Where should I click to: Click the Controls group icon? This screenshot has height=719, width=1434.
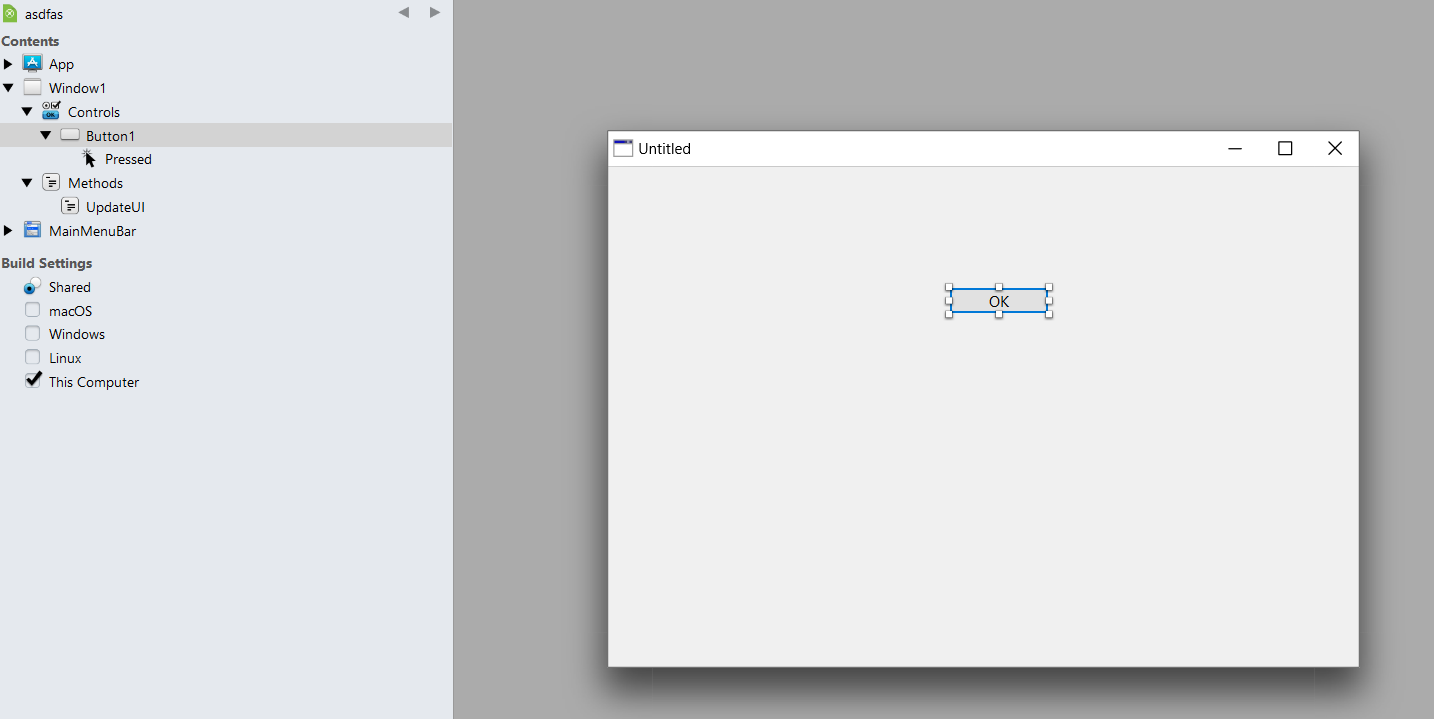point(51,111)
